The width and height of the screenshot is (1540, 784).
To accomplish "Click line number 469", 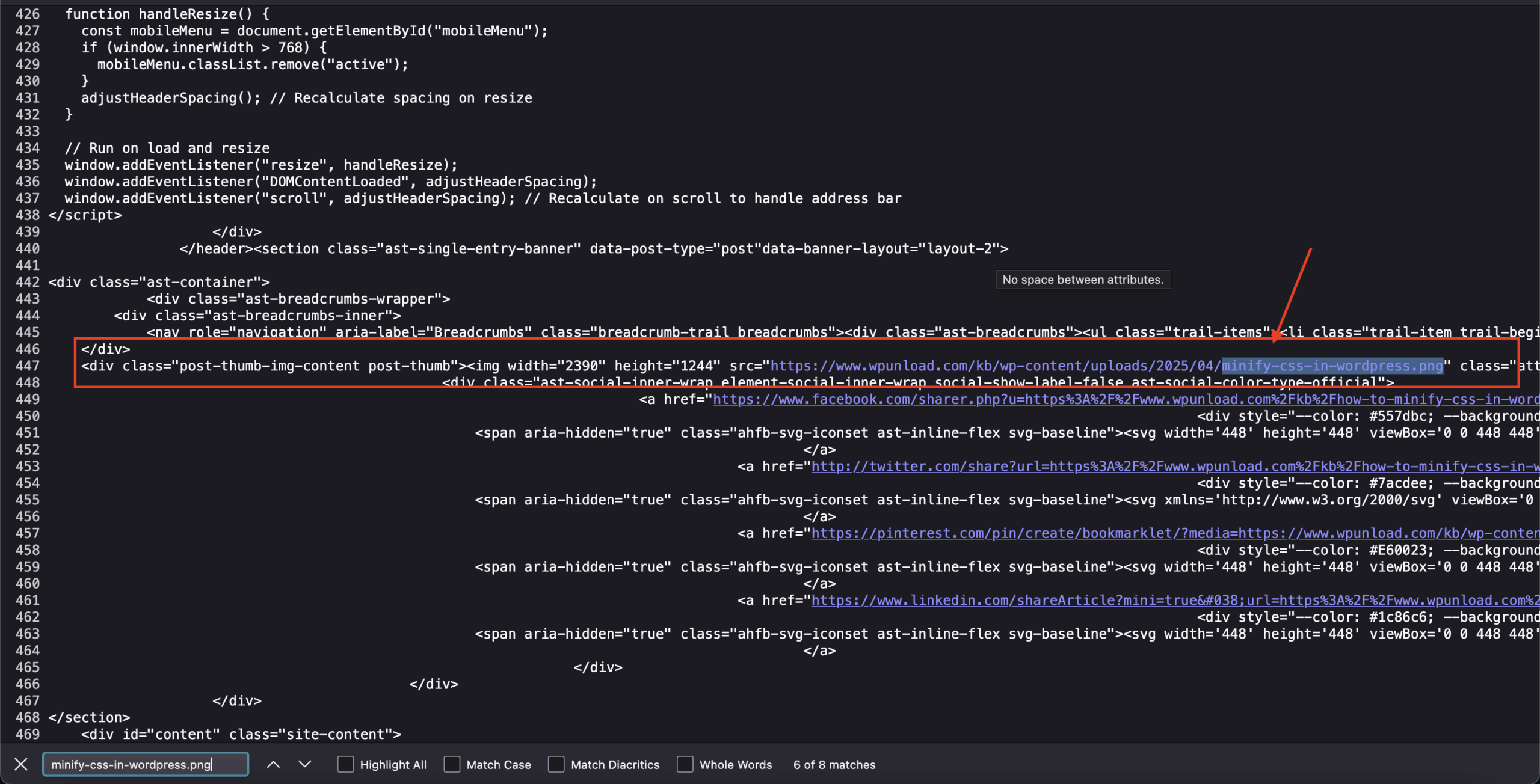I will 28,734.
